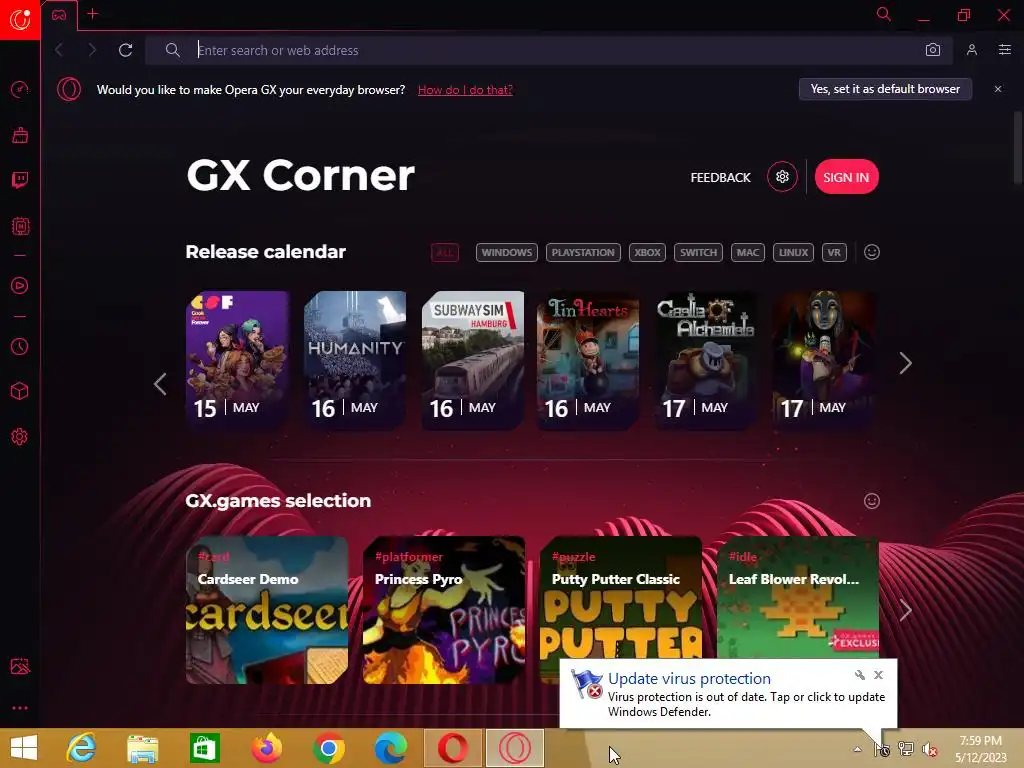
Task: Open the Windows Start button
Action: pos(24,748)
